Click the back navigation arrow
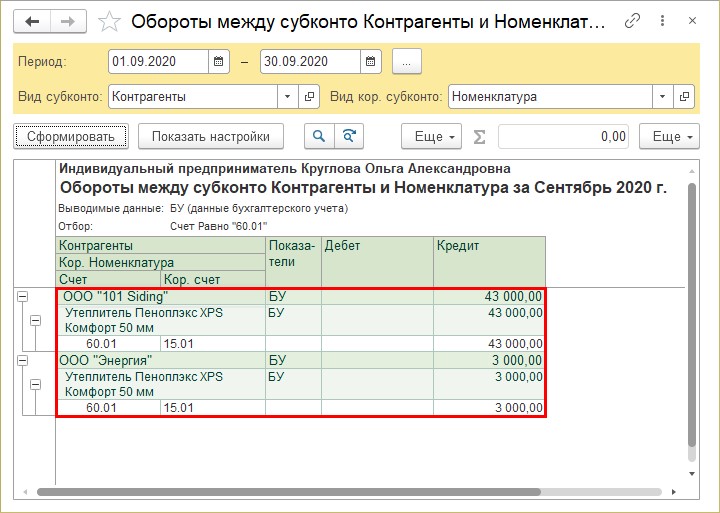Viewport: 720px width, 513px height. click(x=31, y=21)
